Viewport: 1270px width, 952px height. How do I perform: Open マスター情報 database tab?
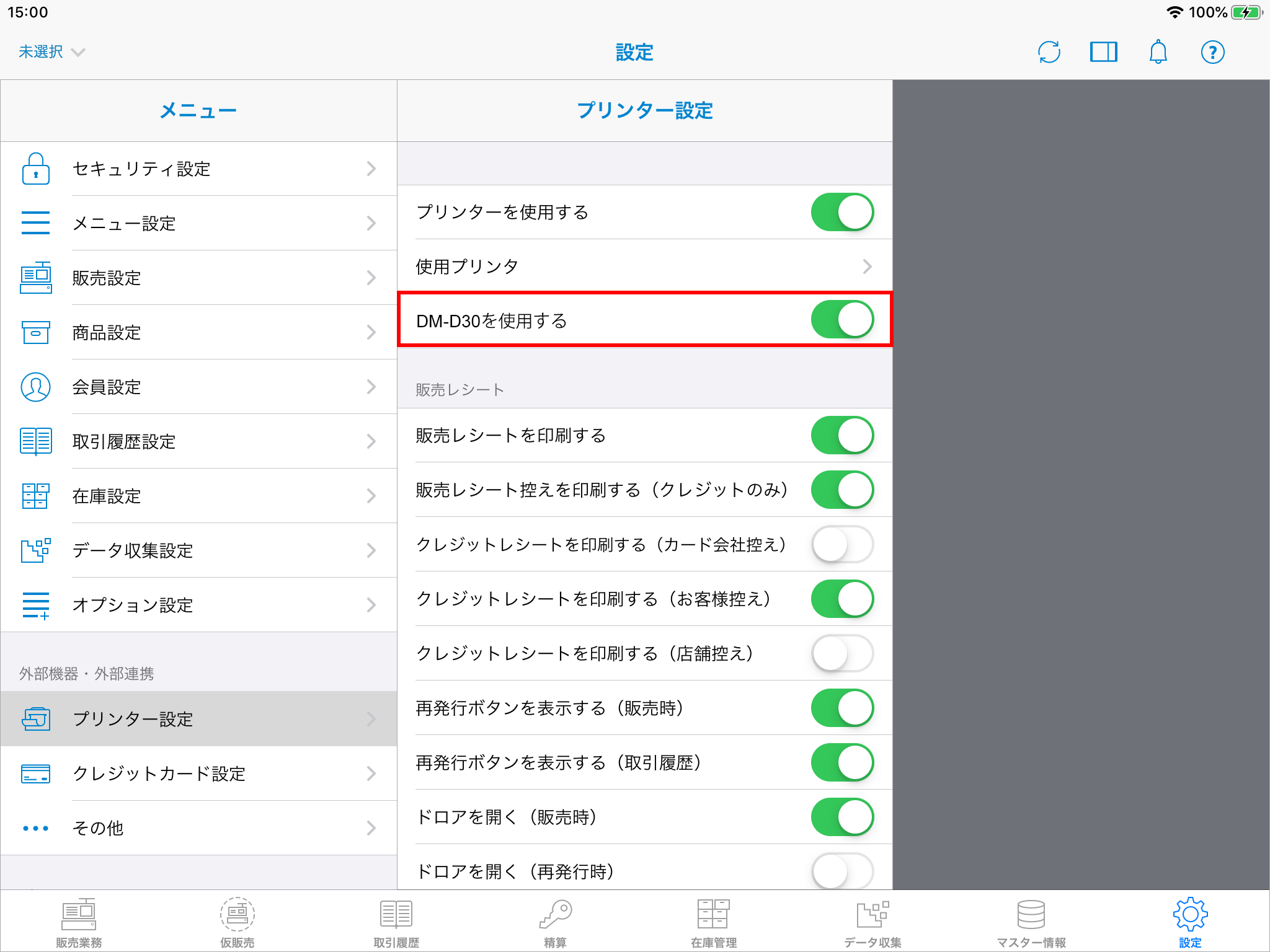pyautogui.click(x=1031, y=923)
